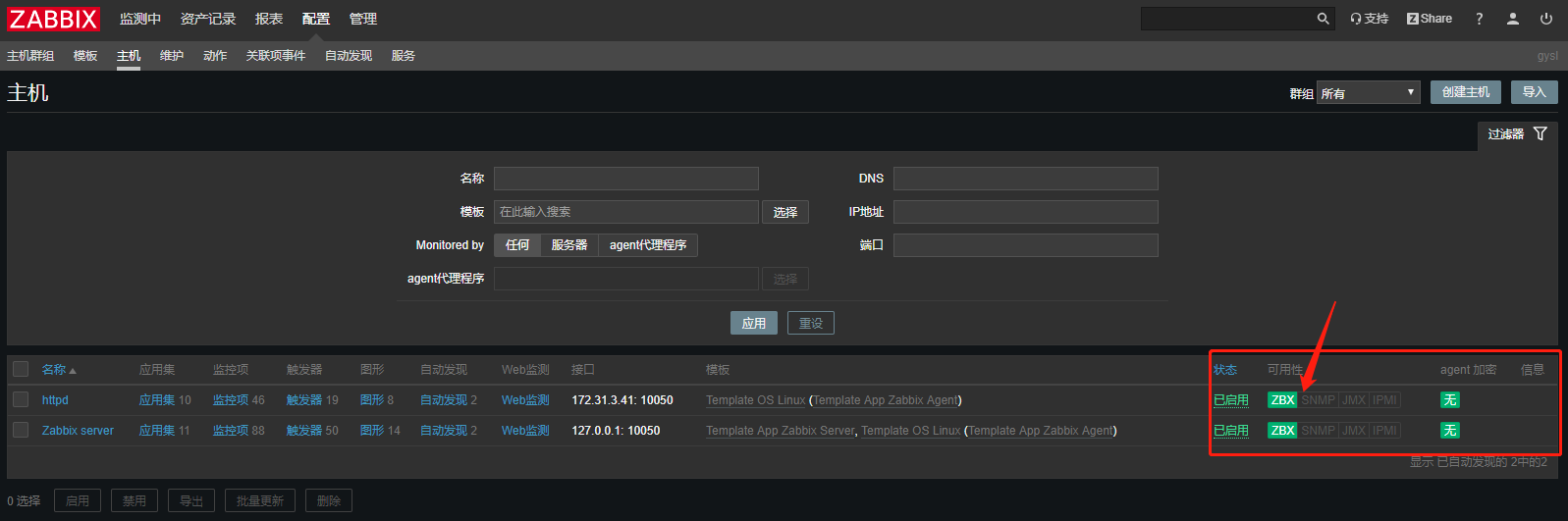Screen dimensions: 1568x521
Task: Open 触发器 link for Zabbix server
Action: tap(304, 431)
